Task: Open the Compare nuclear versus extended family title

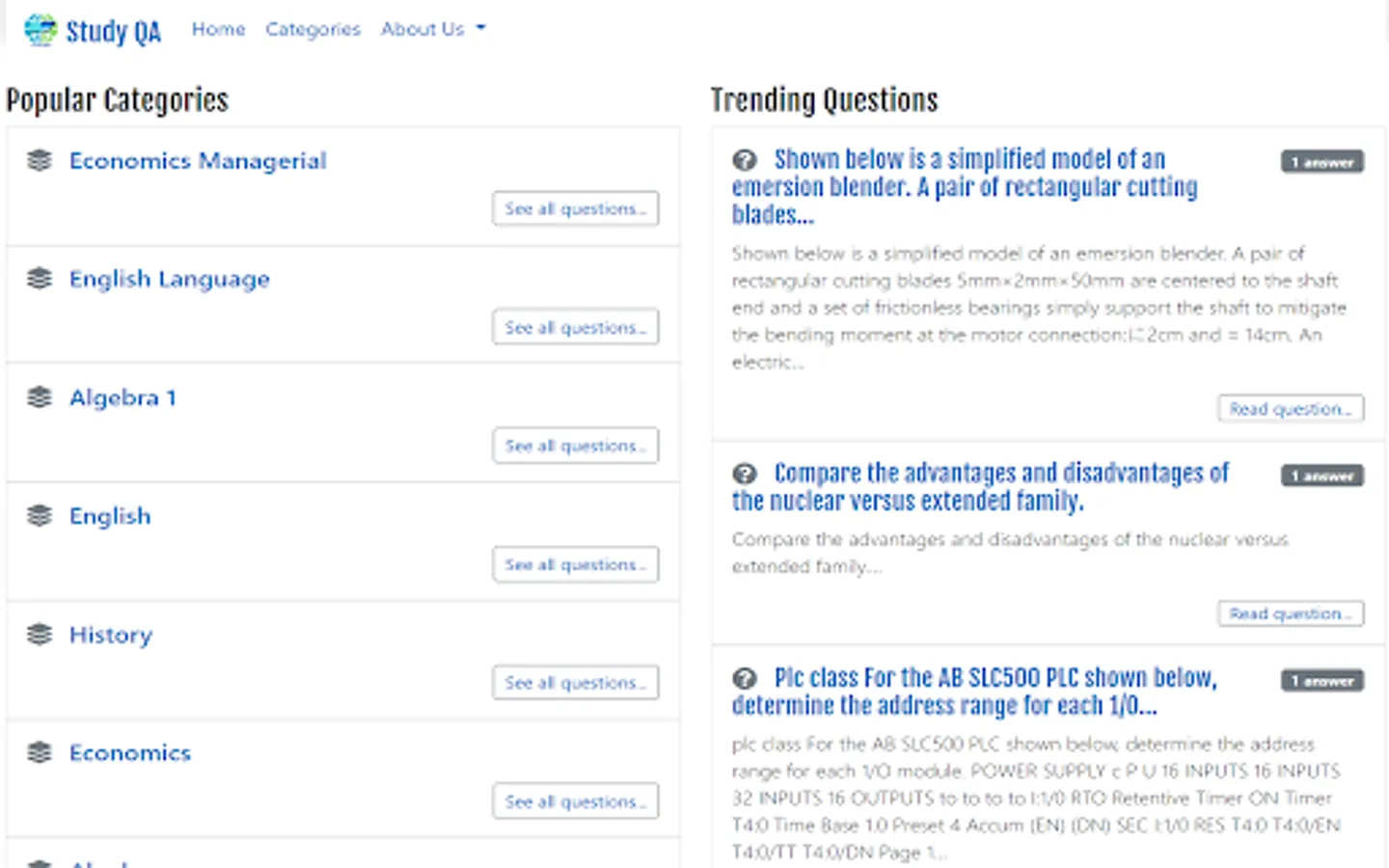Action: 980,487
